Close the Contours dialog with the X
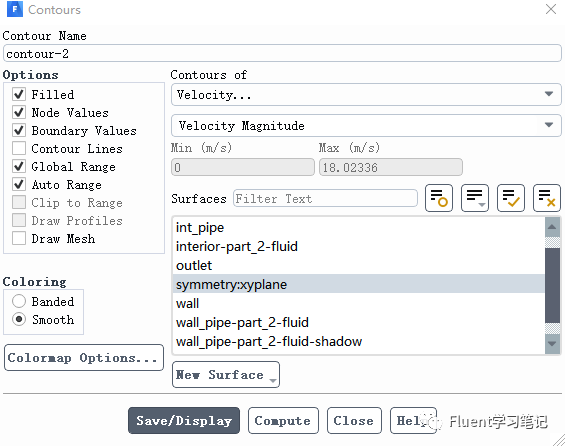 click(551, 9)
